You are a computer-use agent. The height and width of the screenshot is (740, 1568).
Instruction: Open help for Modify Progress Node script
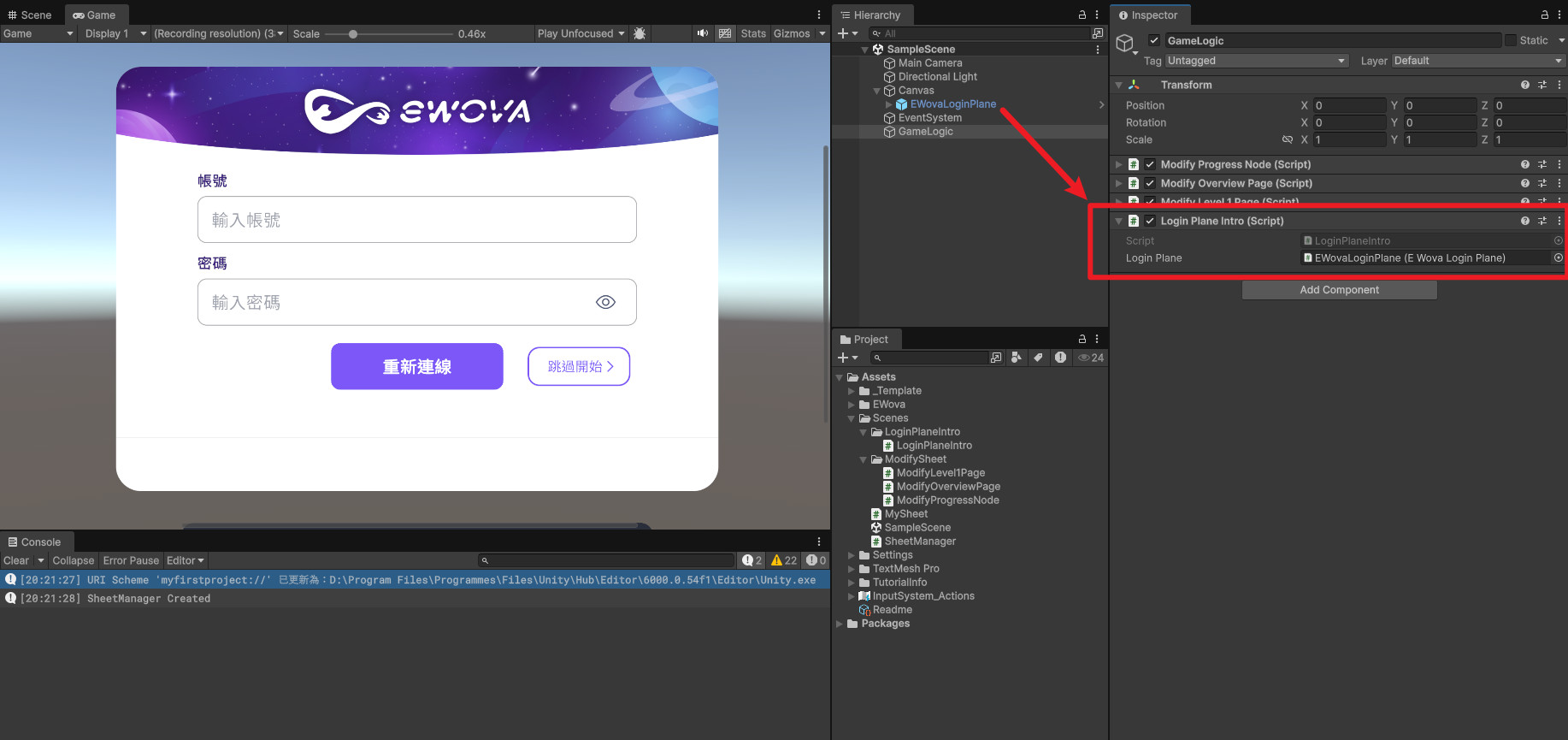point(1525,164)
